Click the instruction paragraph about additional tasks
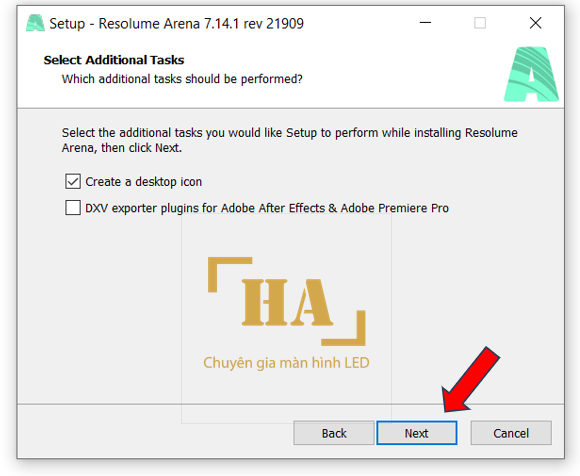 coord(290,140)
